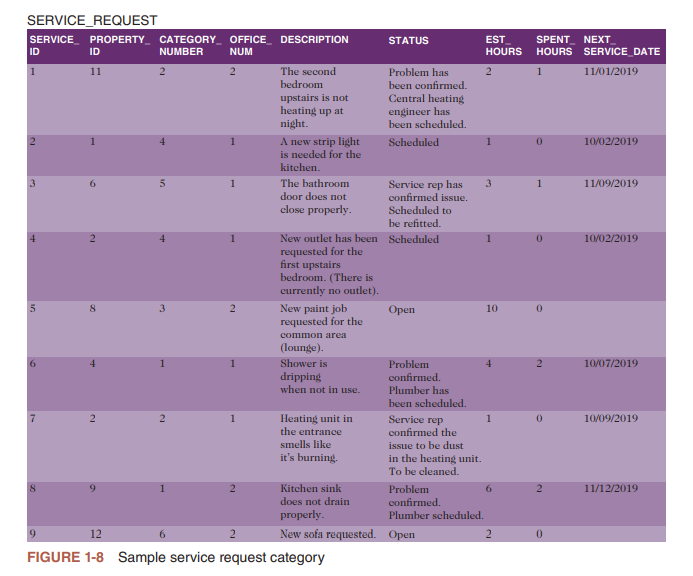This screenshot has height=576, width=693.
Task: Click property ID 11 in the first row
Action: 95,72
